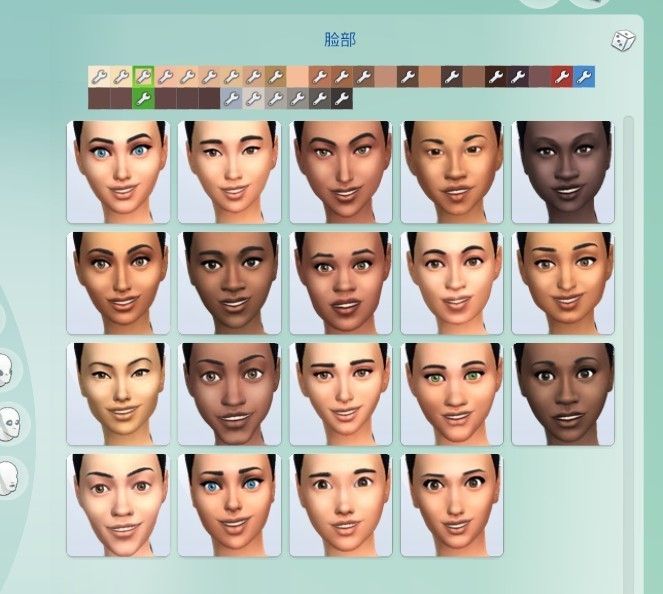Select the first face preset in the second row
The width and height of the screenshot is (663, 594).
coord(118,283)
